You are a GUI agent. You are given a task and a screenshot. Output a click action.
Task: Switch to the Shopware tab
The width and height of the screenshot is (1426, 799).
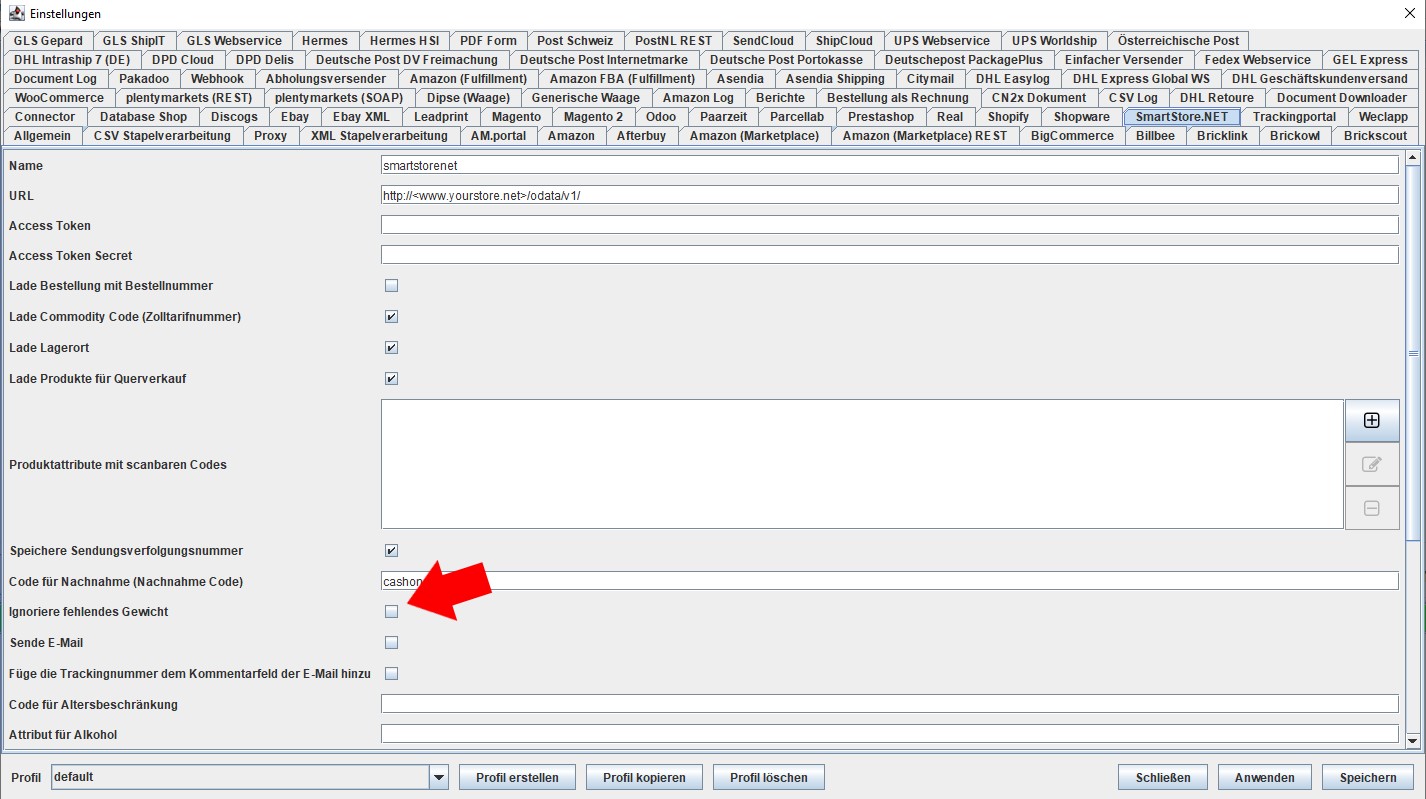click(1081, 117)
